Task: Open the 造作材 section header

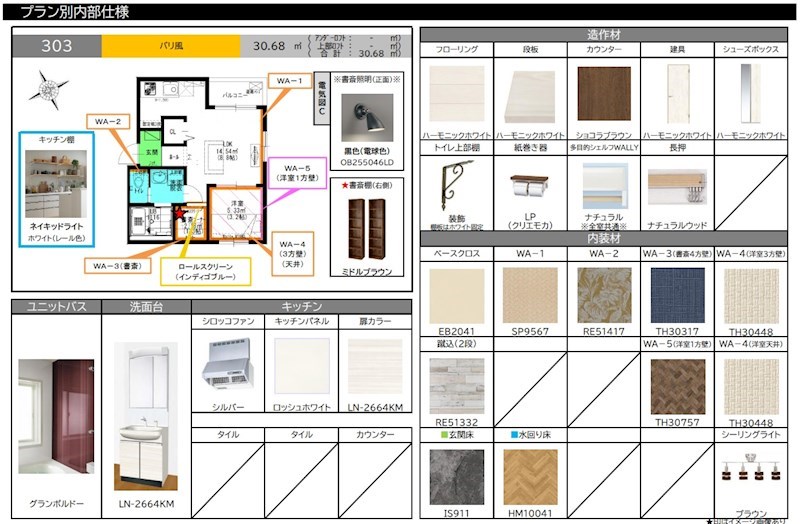Action: coord(604,34)
